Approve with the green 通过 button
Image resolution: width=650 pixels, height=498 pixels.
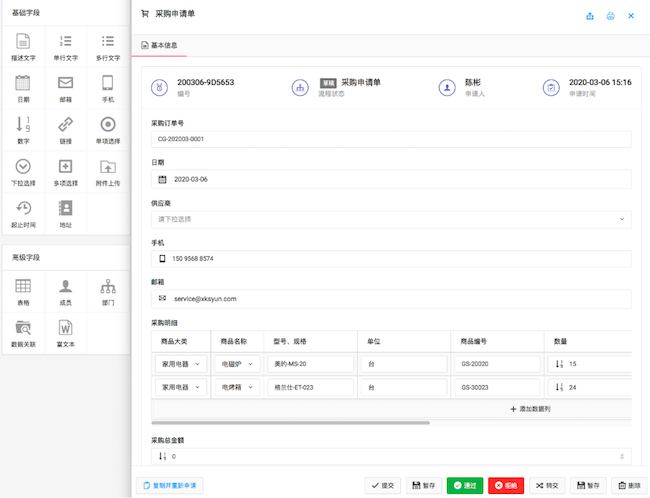click(465, 486)
